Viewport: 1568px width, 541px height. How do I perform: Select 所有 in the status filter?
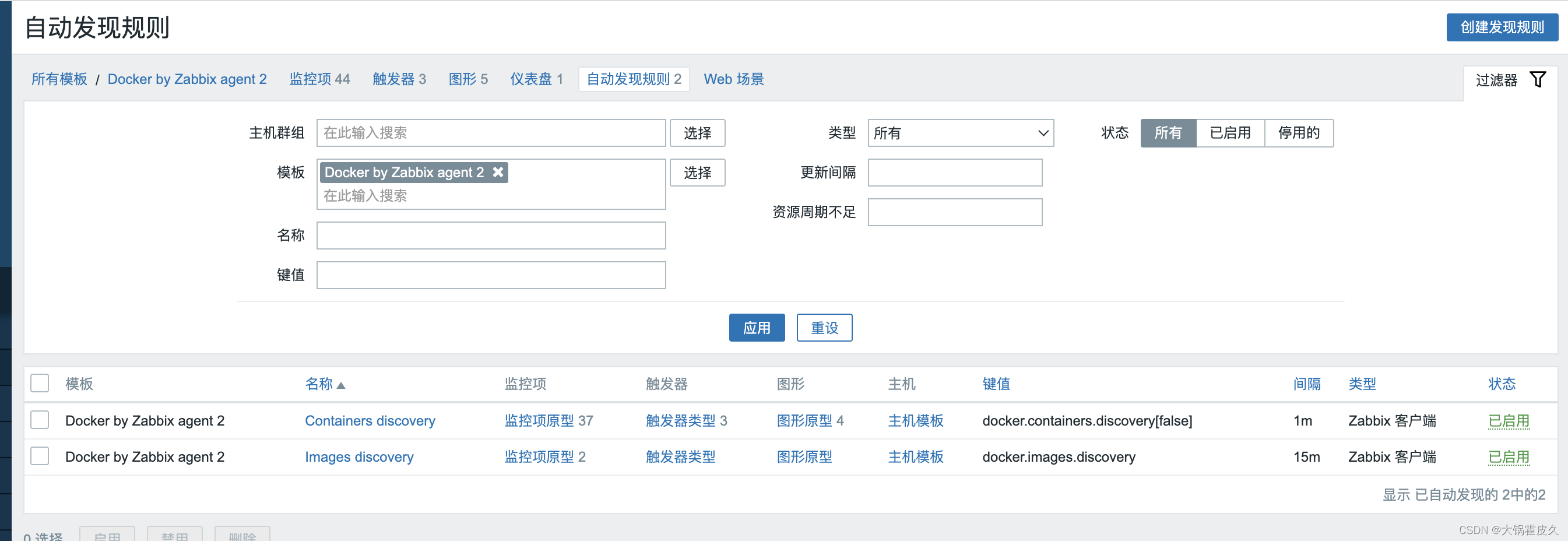coord(1167,133)
